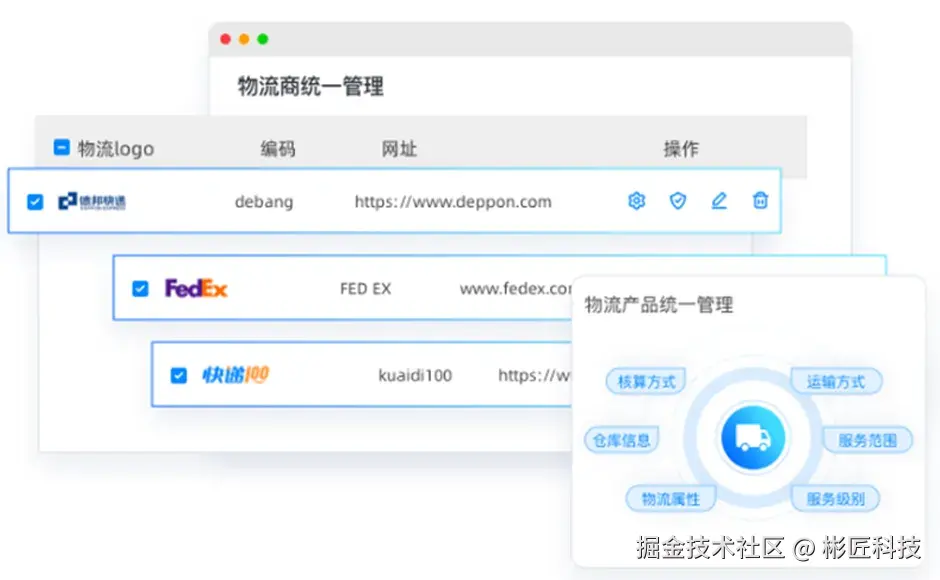Toggle the FedEx row checkbox

click(x=140, y=288)
